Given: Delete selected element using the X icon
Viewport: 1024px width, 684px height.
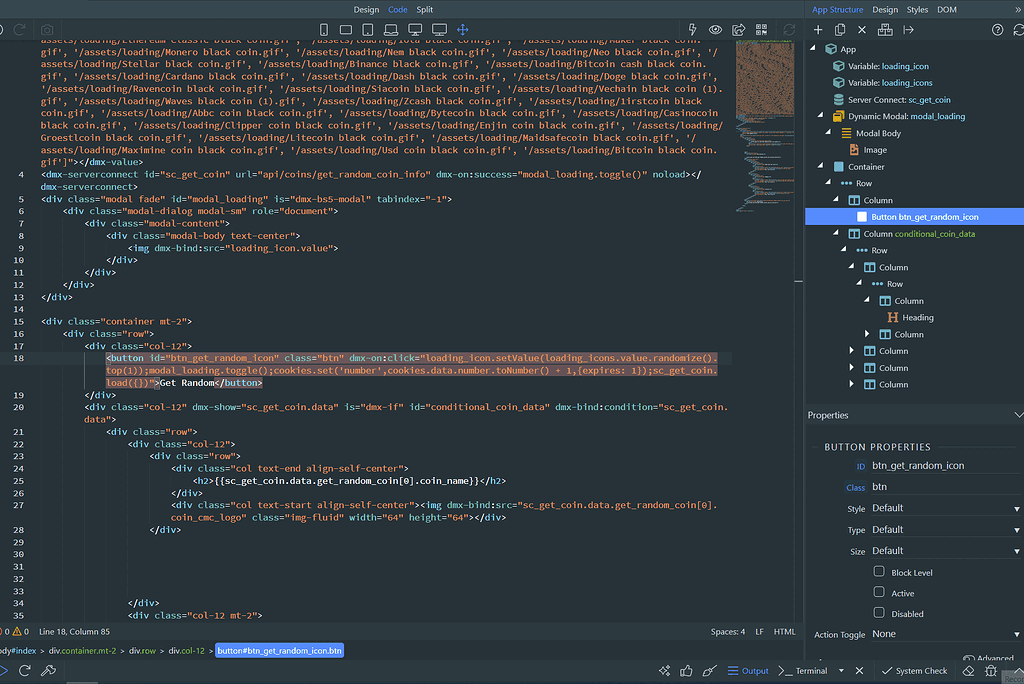Looking at the screenshot, I should (x=861, y=30).
